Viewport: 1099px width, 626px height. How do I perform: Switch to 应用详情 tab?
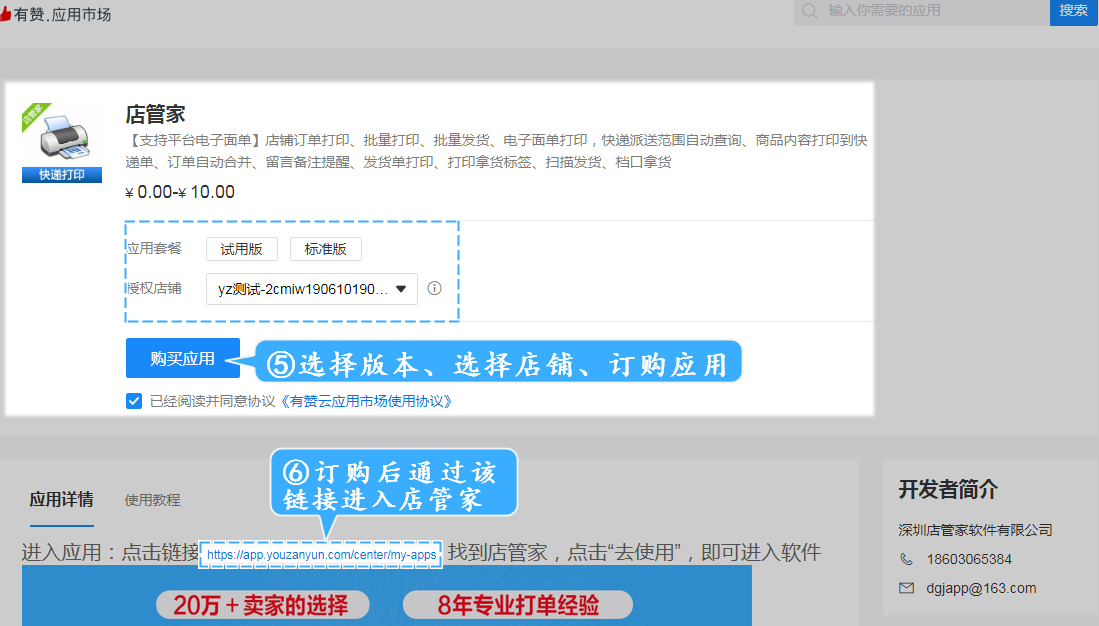click(x=62, y=500)
